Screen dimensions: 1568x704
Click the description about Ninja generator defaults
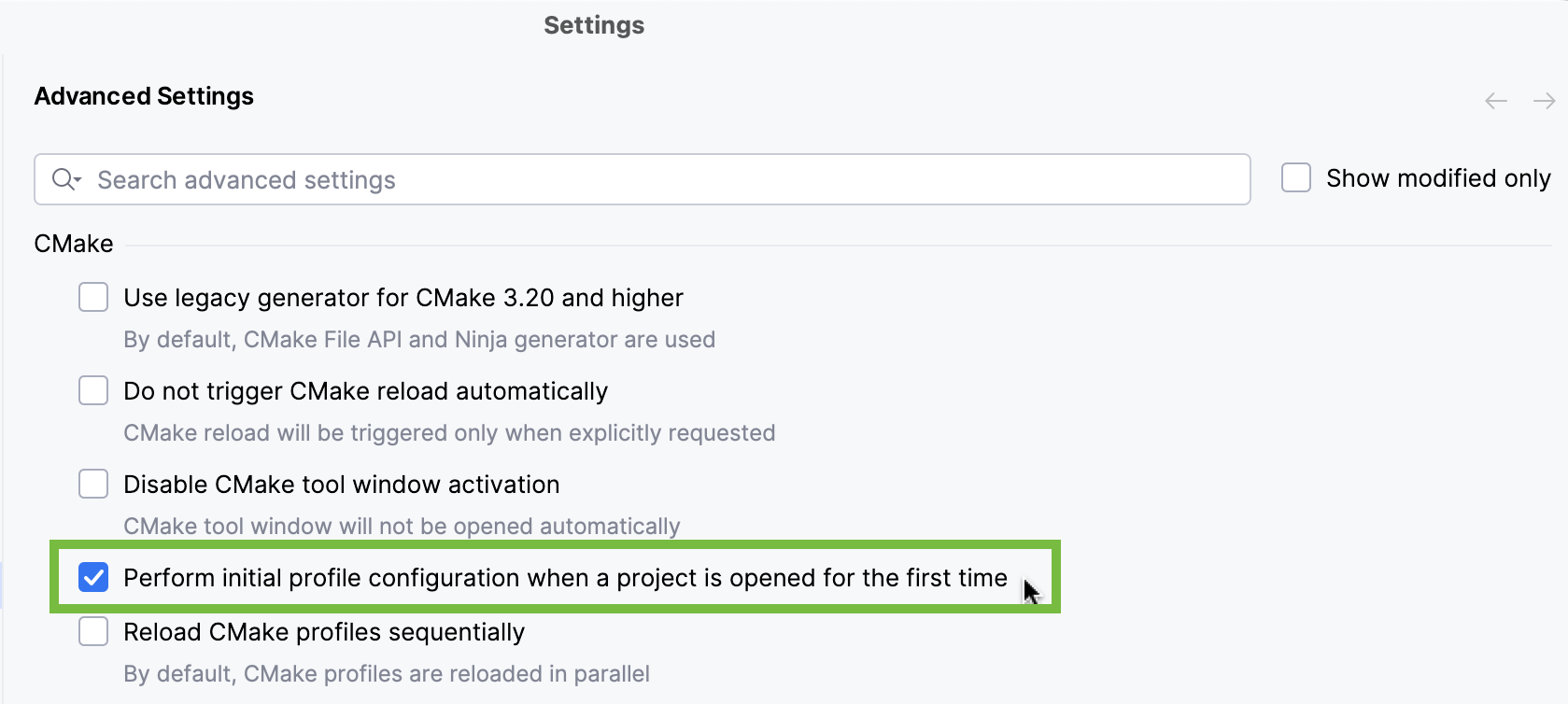[418, 339]
